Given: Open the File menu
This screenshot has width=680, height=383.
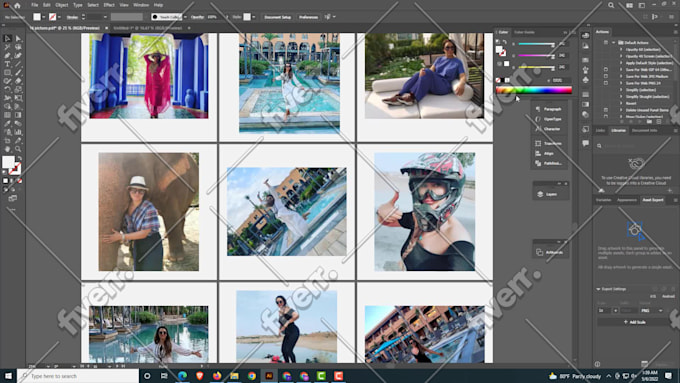Looking at the screenshot, I should (34, 5).
